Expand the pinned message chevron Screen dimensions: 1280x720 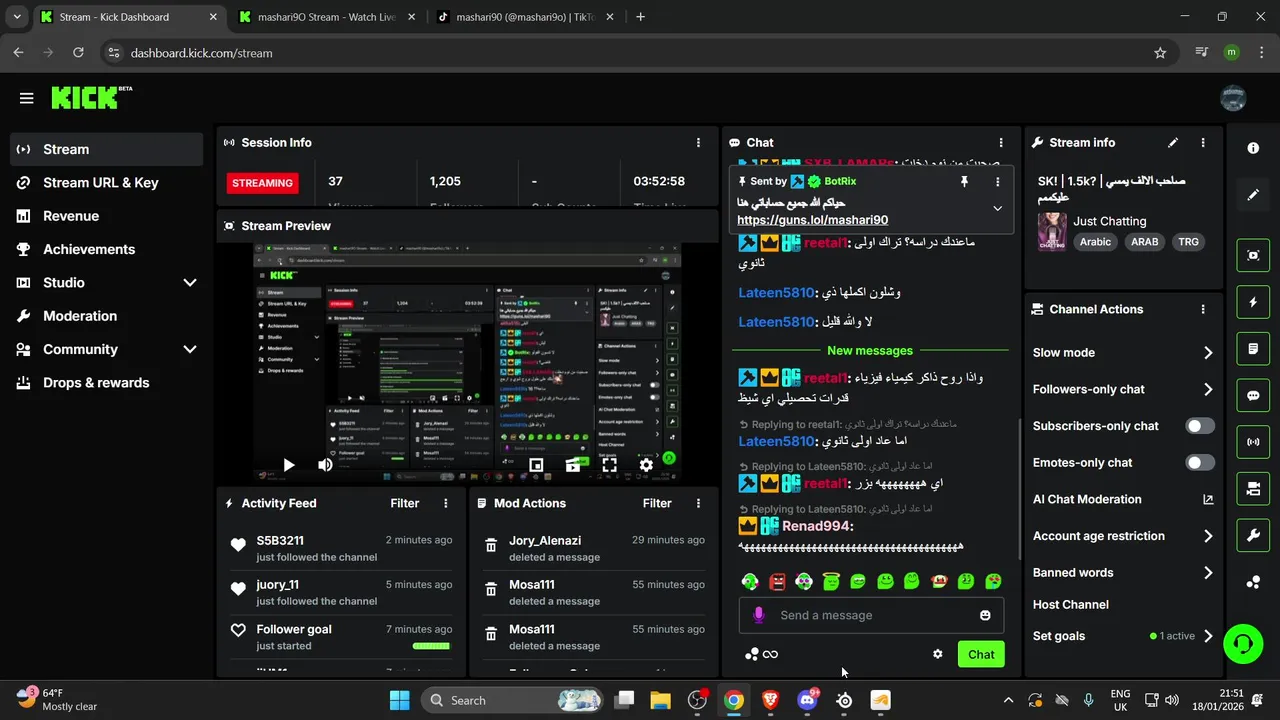pyautogui.click(x=997, y=208)
